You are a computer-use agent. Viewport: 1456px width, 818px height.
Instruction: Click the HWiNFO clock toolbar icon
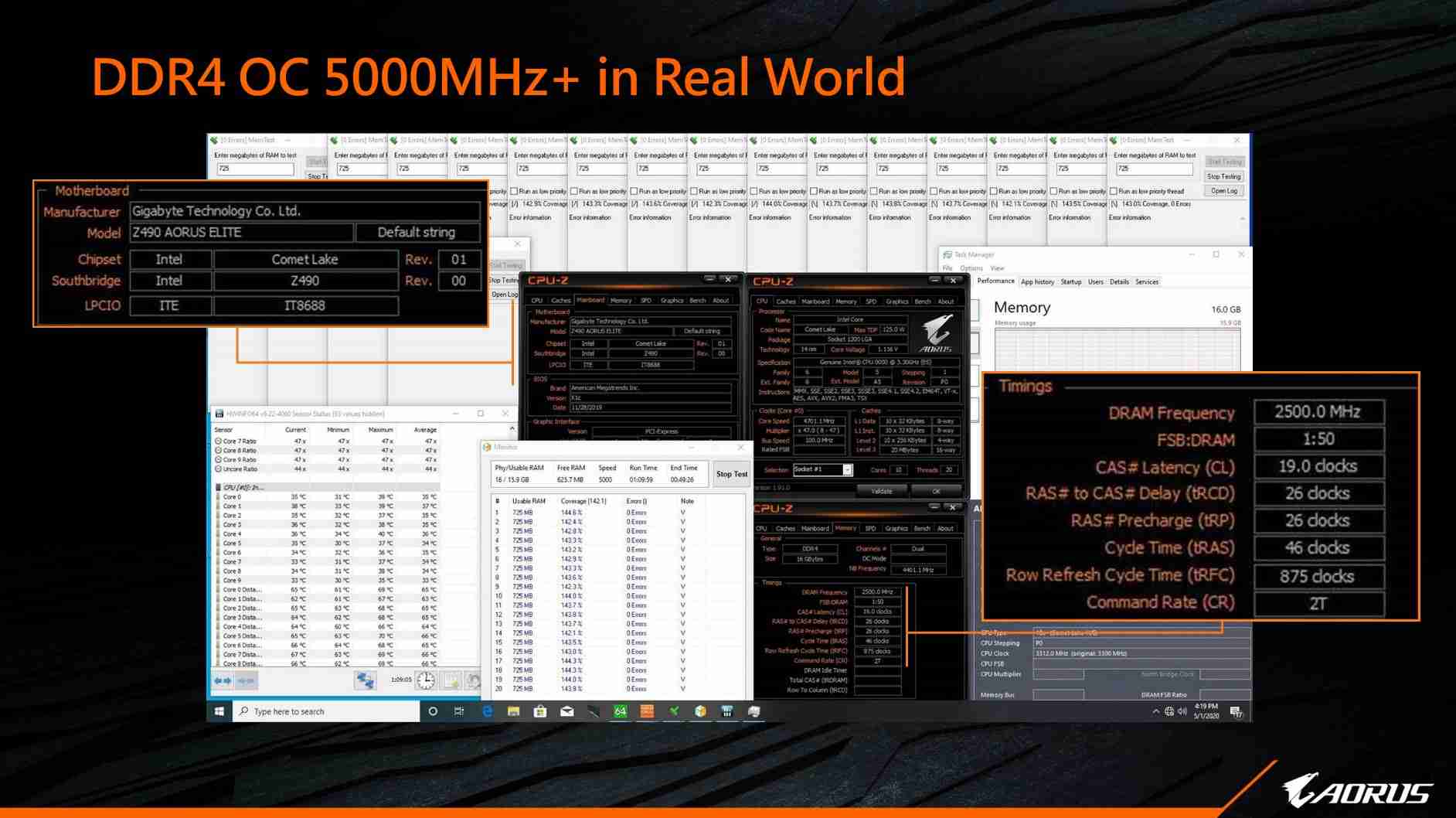(426, 680)
